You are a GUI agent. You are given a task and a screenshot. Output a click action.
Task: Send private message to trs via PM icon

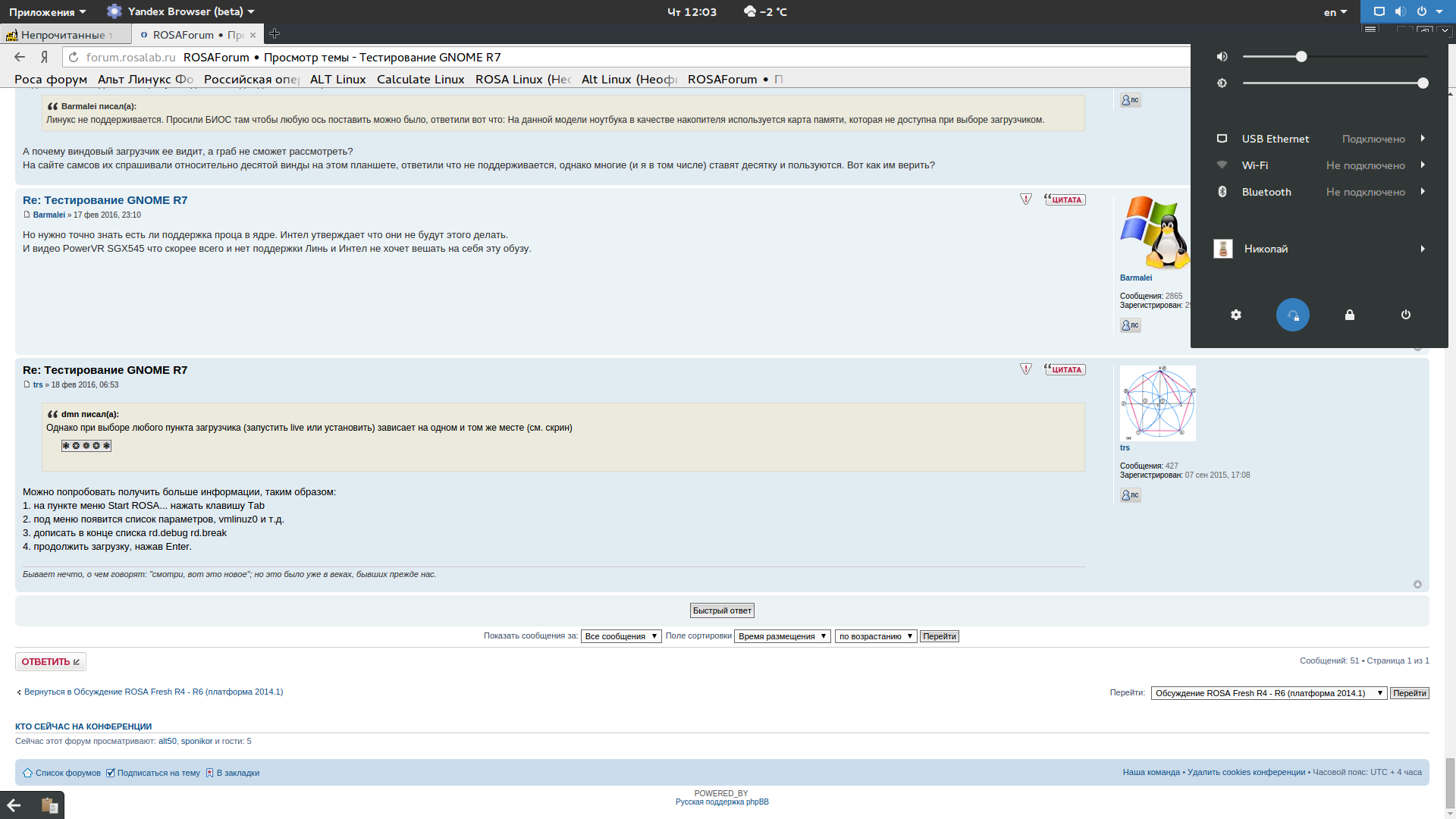1130,495
